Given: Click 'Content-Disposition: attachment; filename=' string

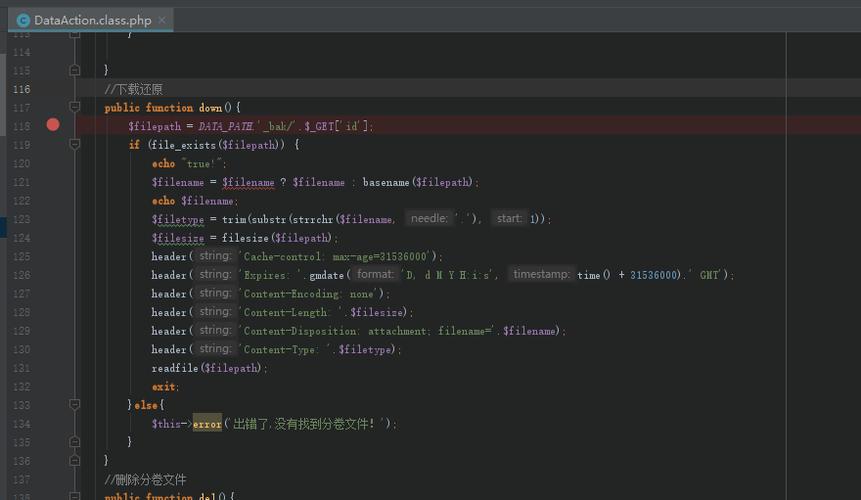Looking at the screenshot, I should point(367,331).
